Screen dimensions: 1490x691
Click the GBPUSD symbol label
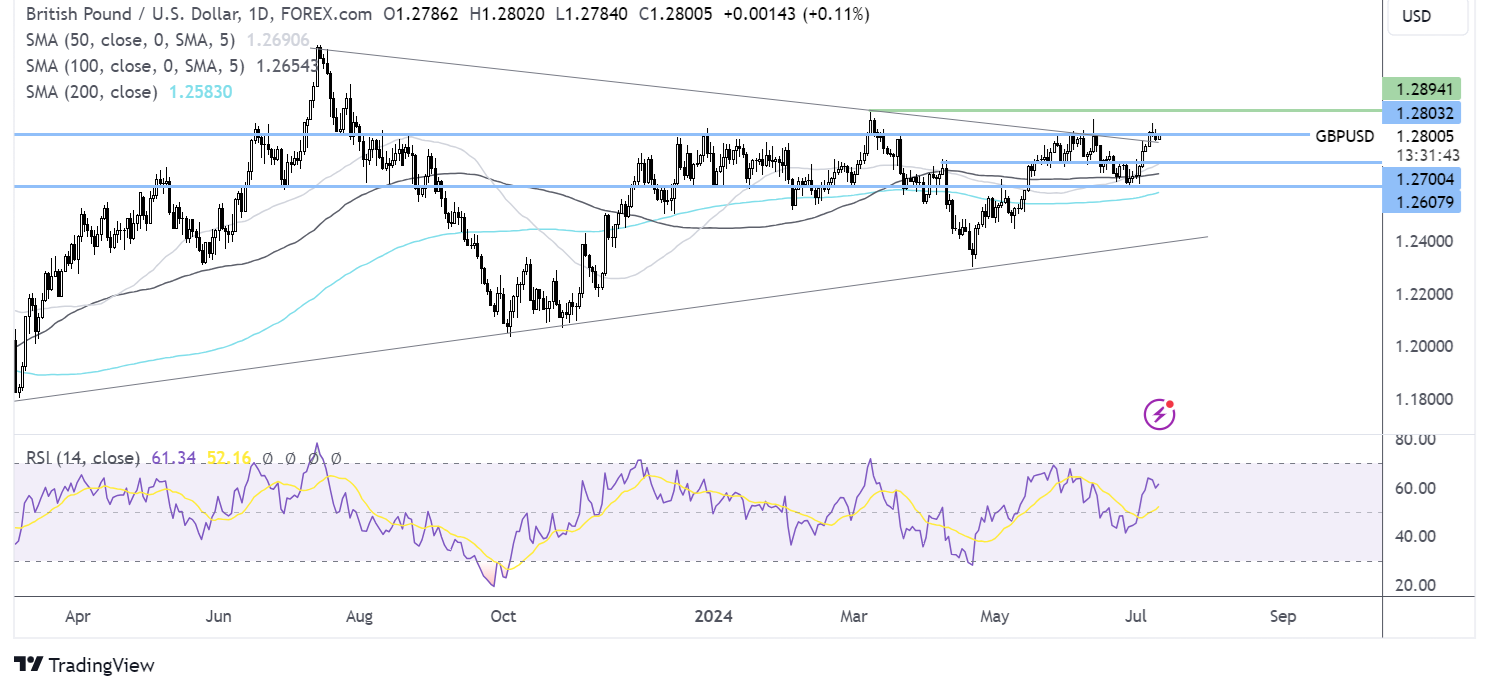coord(1345,136)
